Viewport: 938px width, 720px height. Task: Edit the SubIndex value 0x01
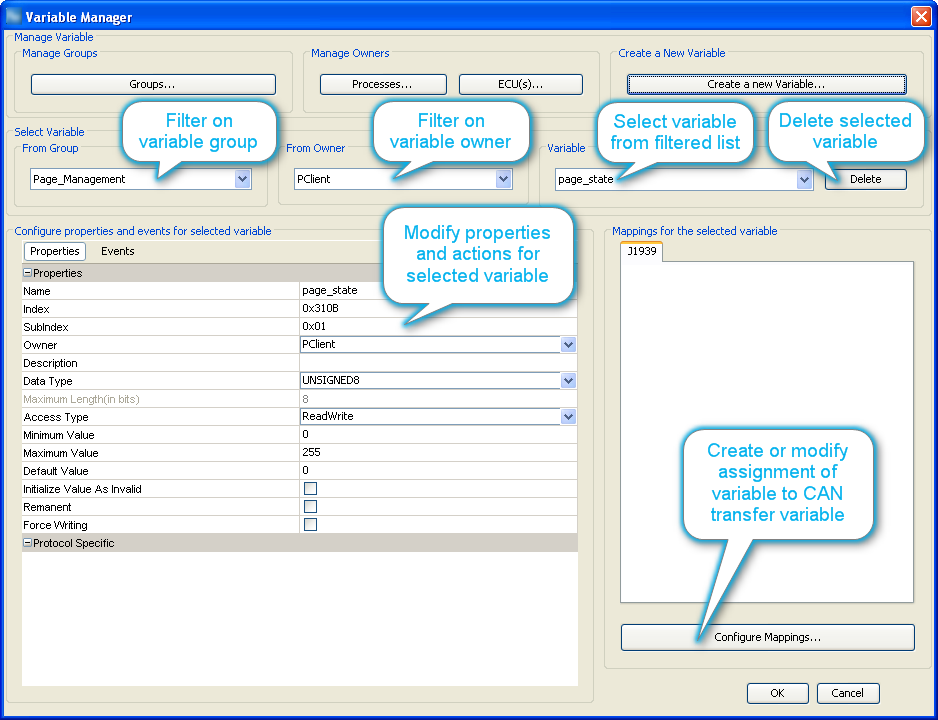click(x=438, y=327)
